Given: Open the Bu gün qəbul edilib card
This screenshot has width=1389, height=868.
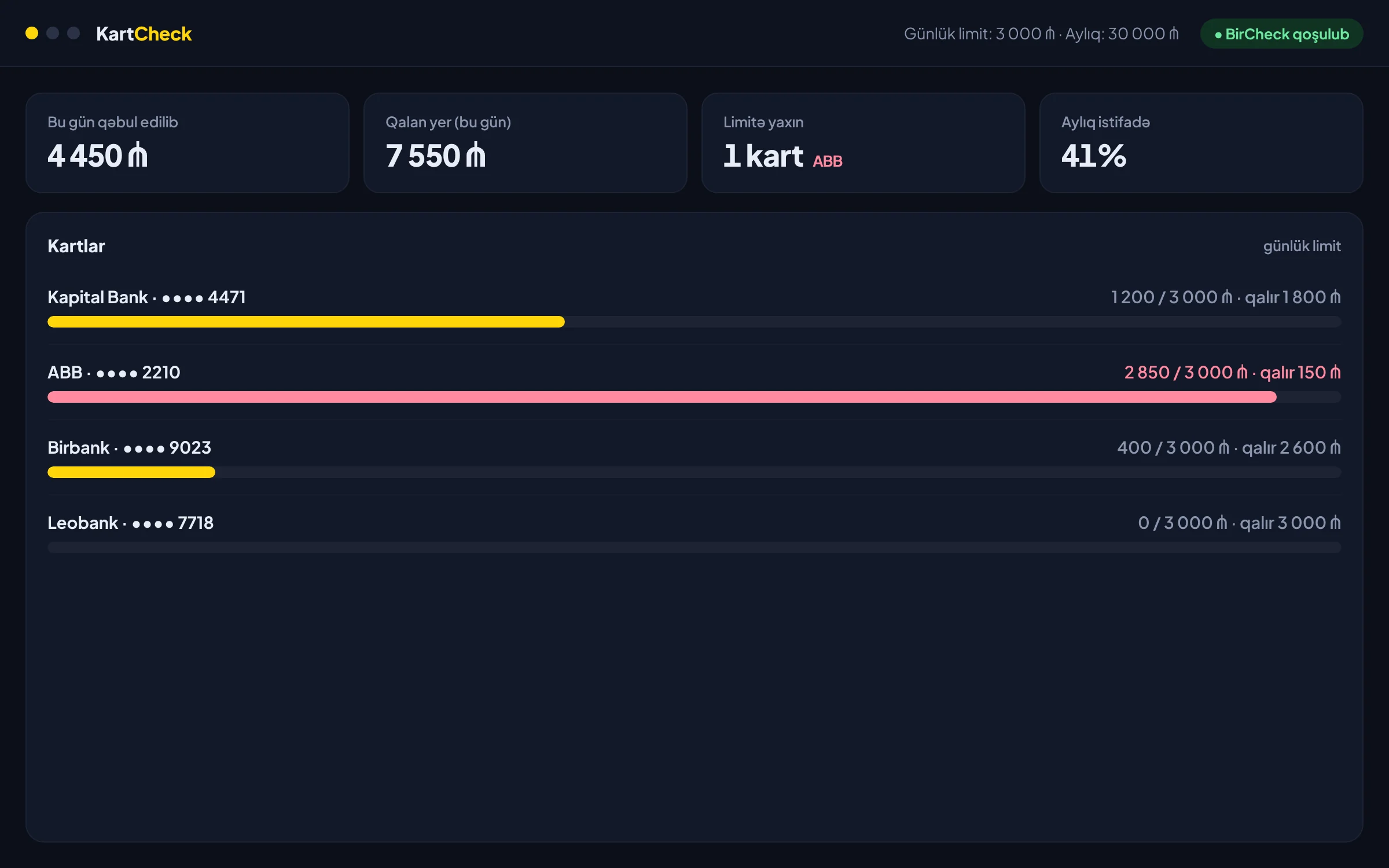Looking at the screenshot, I should 188,143.
